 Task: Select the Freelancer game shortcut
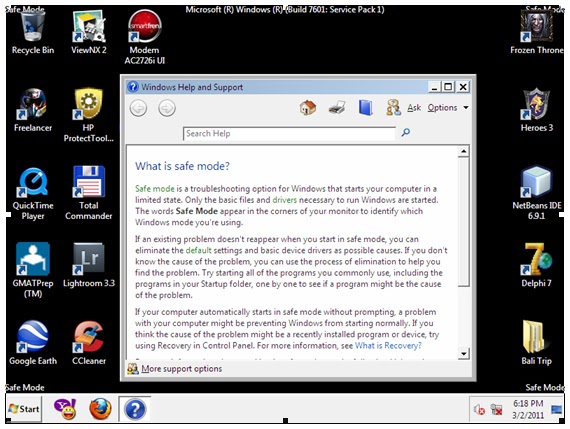tap(33, 110)
